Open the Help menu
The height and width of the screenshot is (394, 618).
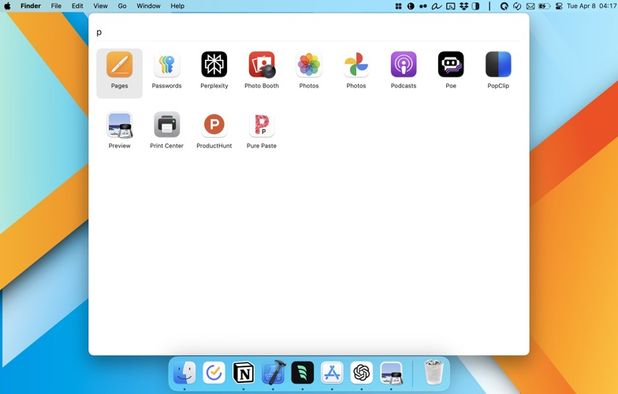click(177, 6)
